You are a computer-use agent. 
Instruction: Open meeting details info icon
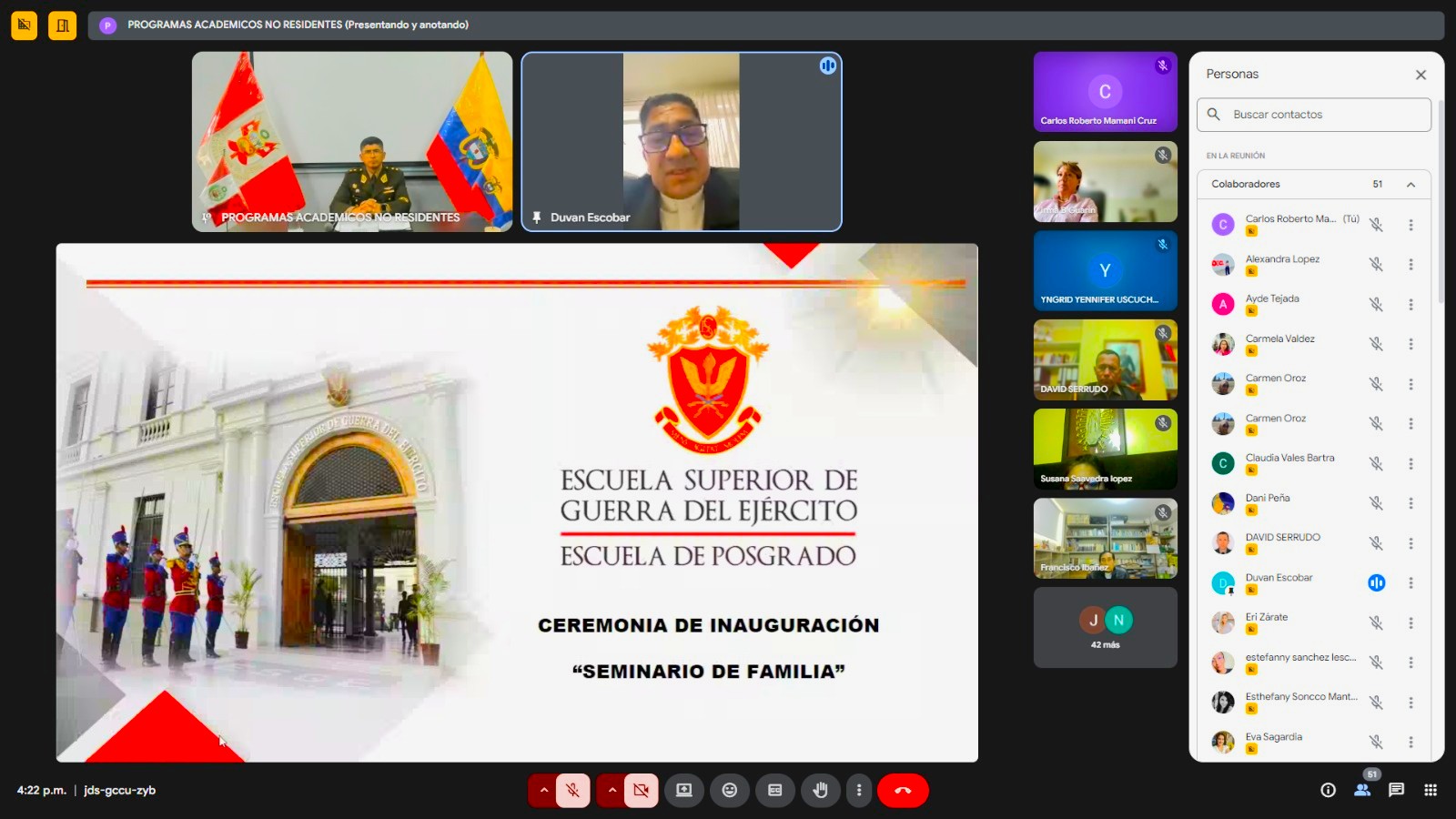click(x=1329, y=790)
